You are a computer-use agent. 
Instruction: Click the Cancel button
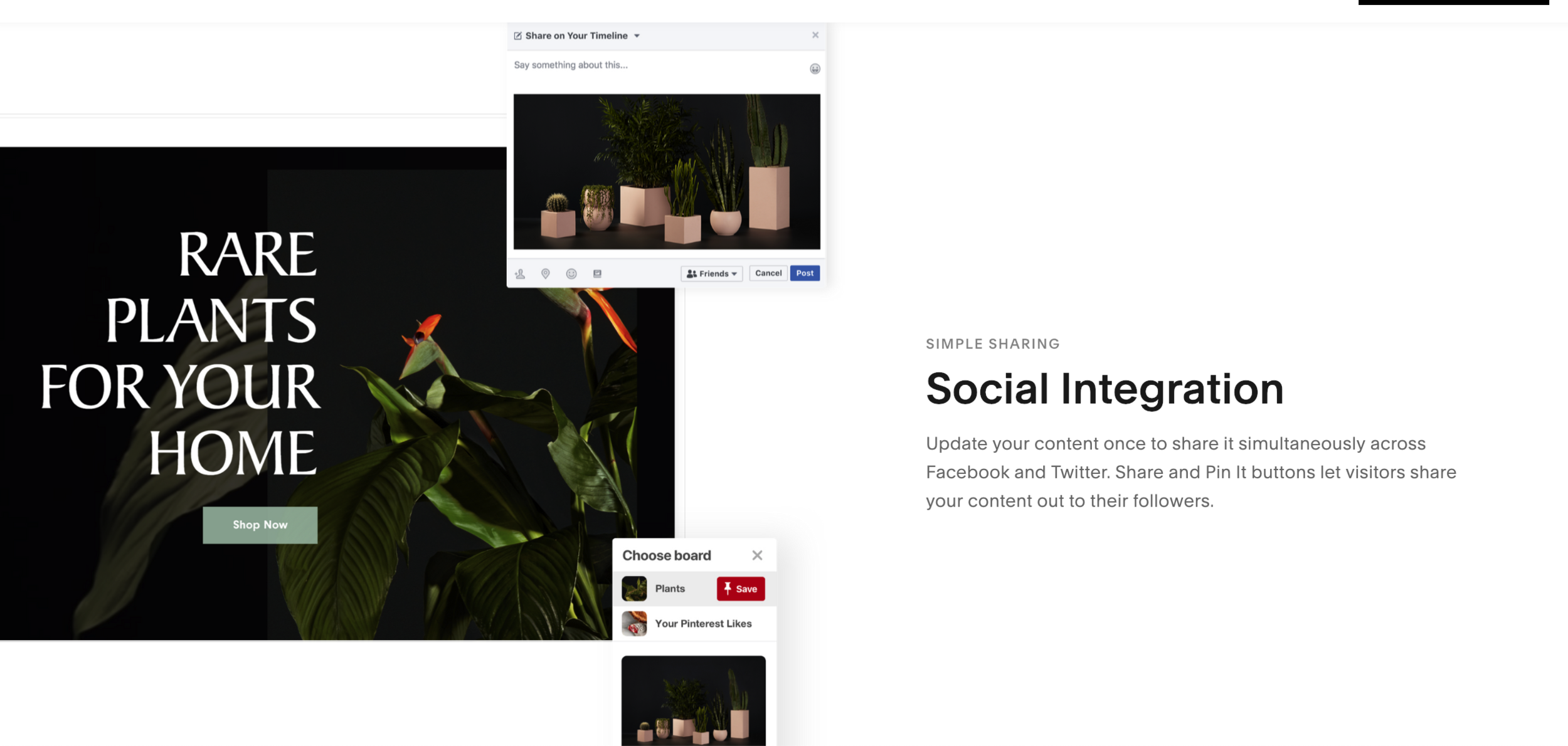[x=768, y=273]
